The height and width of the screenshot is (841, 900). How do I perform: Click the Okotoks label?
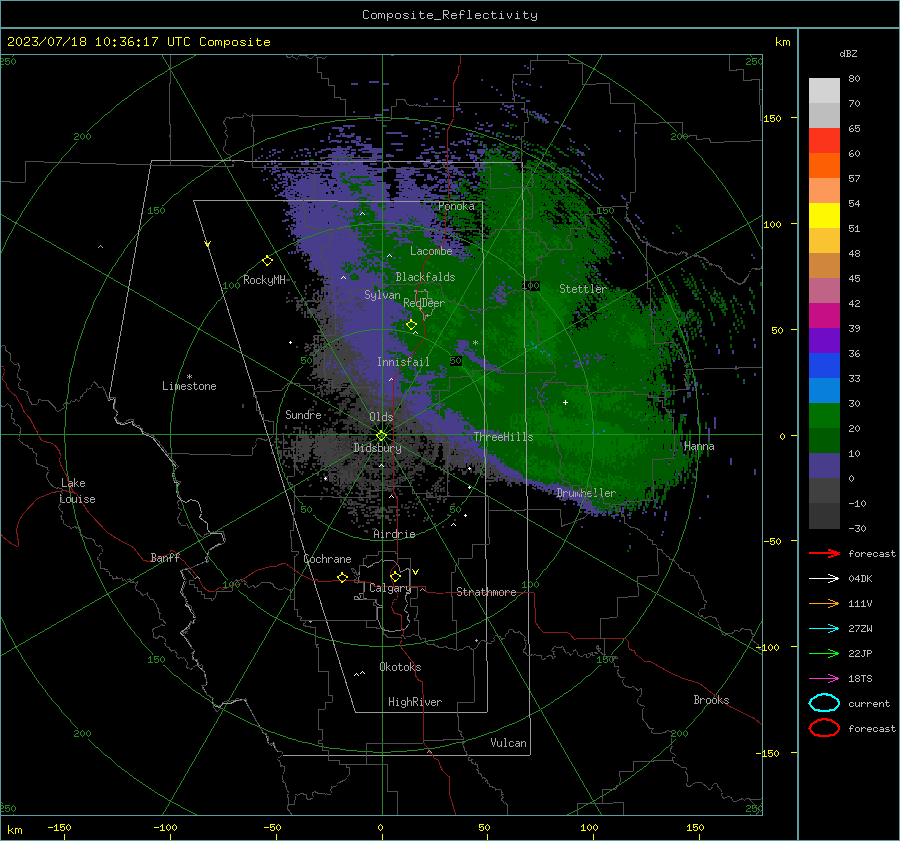coord(400,667)
